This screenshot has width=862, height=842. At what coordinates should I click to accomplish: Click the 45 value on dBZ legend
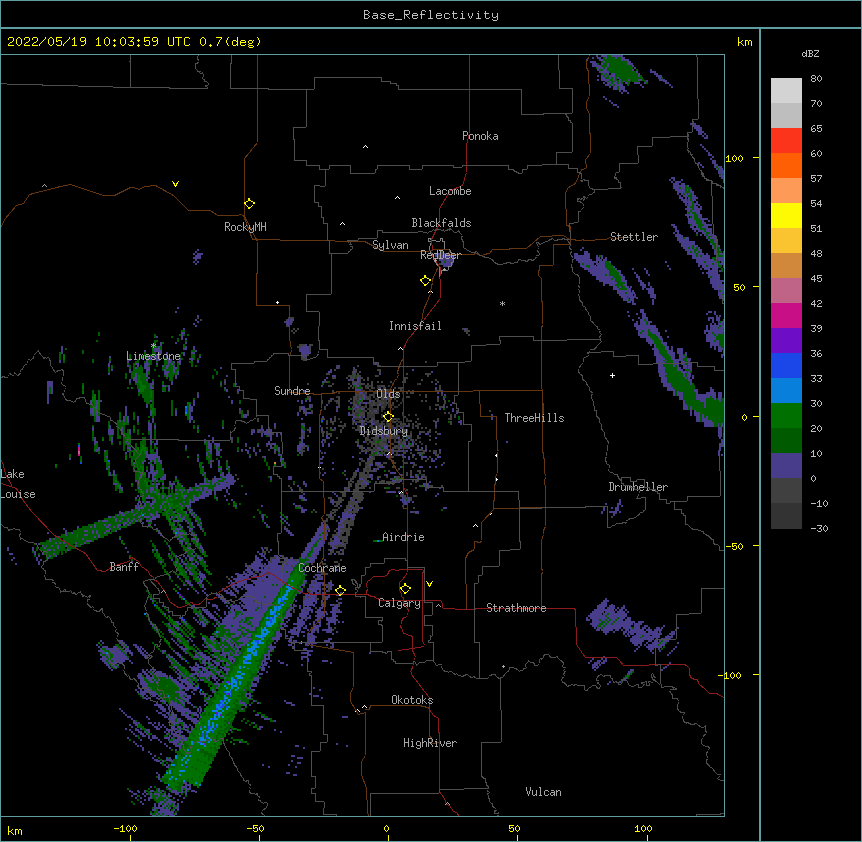[816, 279]
